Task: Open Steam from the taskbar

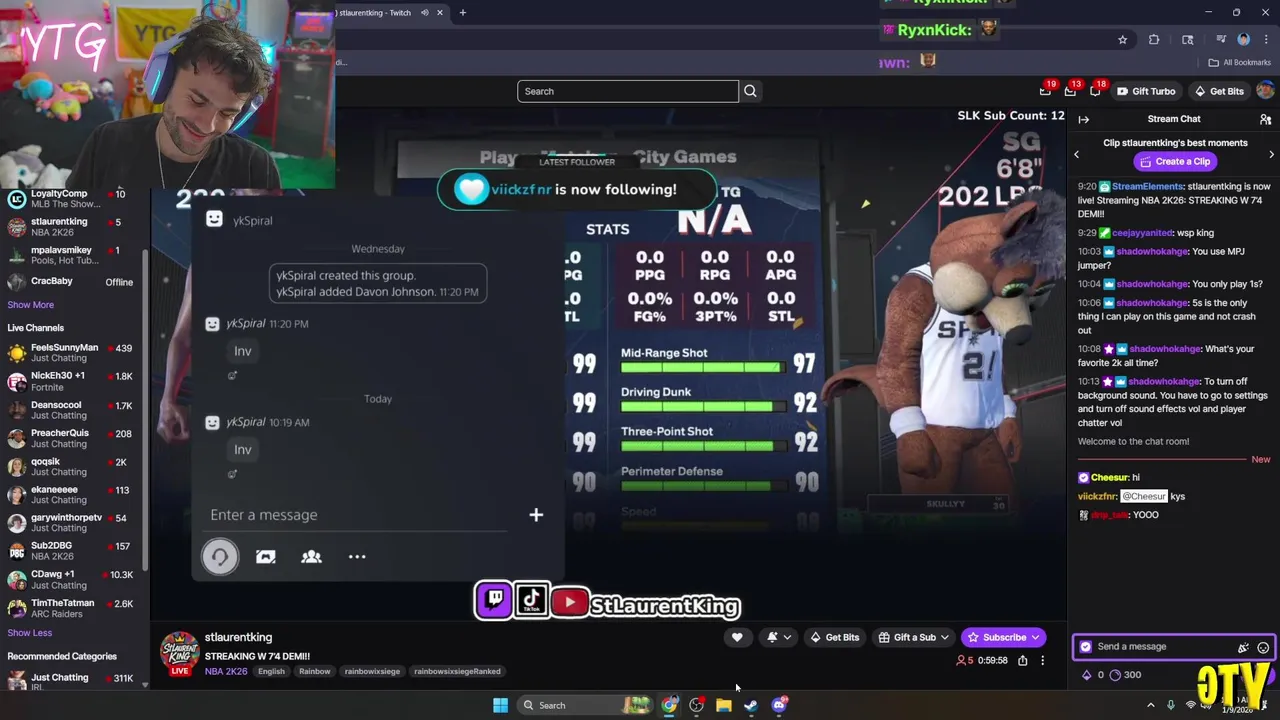Action: pos(751,705)
